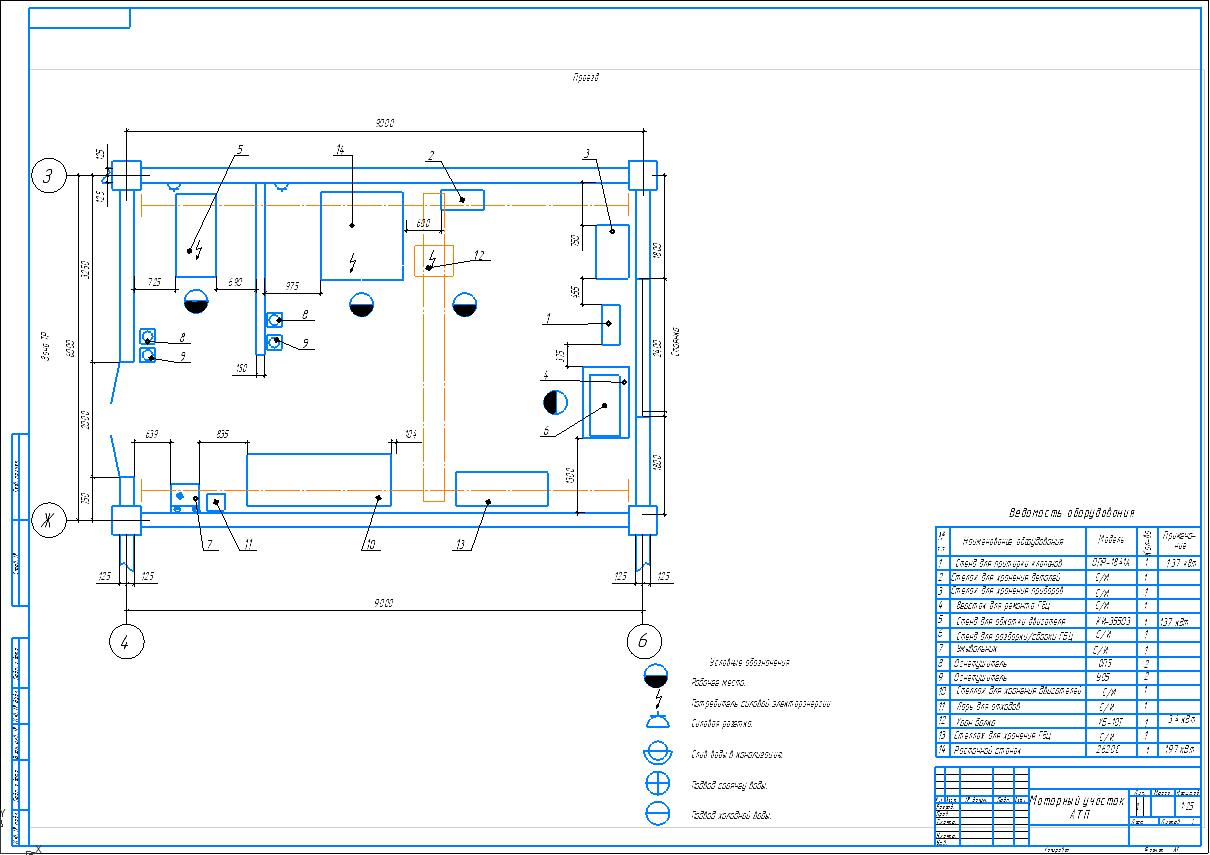Select the 'Ведомость оборудования' table heading
The height and width of the screenshot is (855, 1210).
tap(1072, 513)
